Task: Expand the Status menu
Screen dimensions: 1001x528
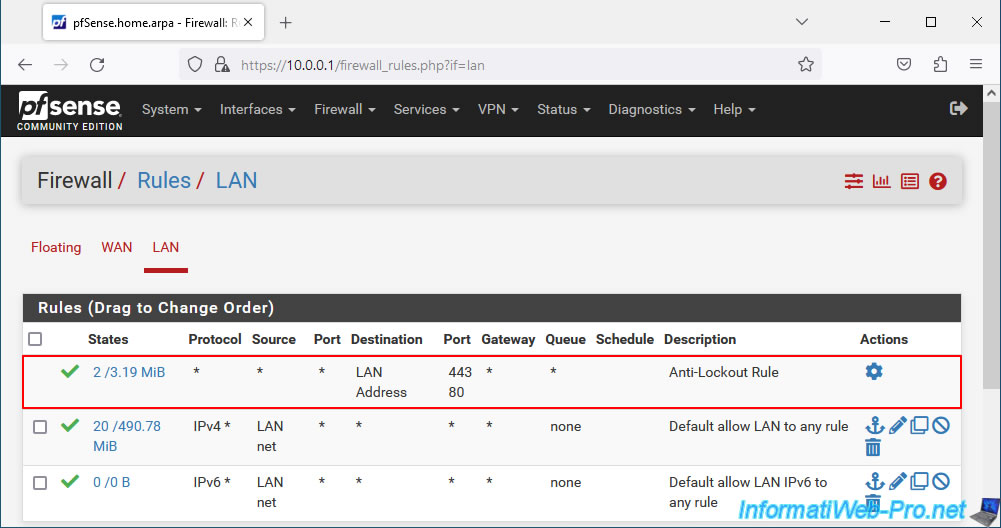Action: pyautogui.click(x=564, y=109)
